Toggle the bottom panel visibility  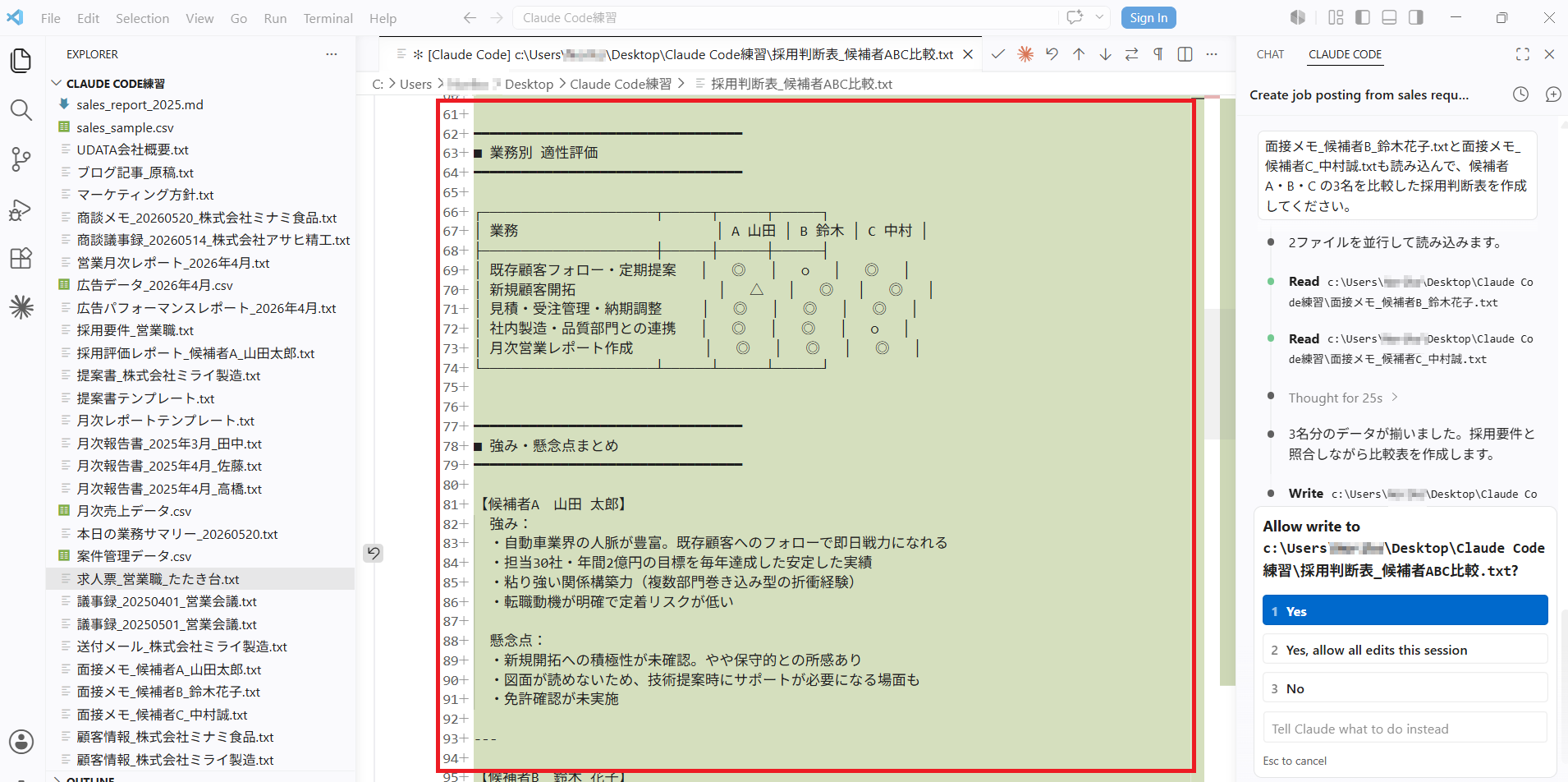point(1389,17)
